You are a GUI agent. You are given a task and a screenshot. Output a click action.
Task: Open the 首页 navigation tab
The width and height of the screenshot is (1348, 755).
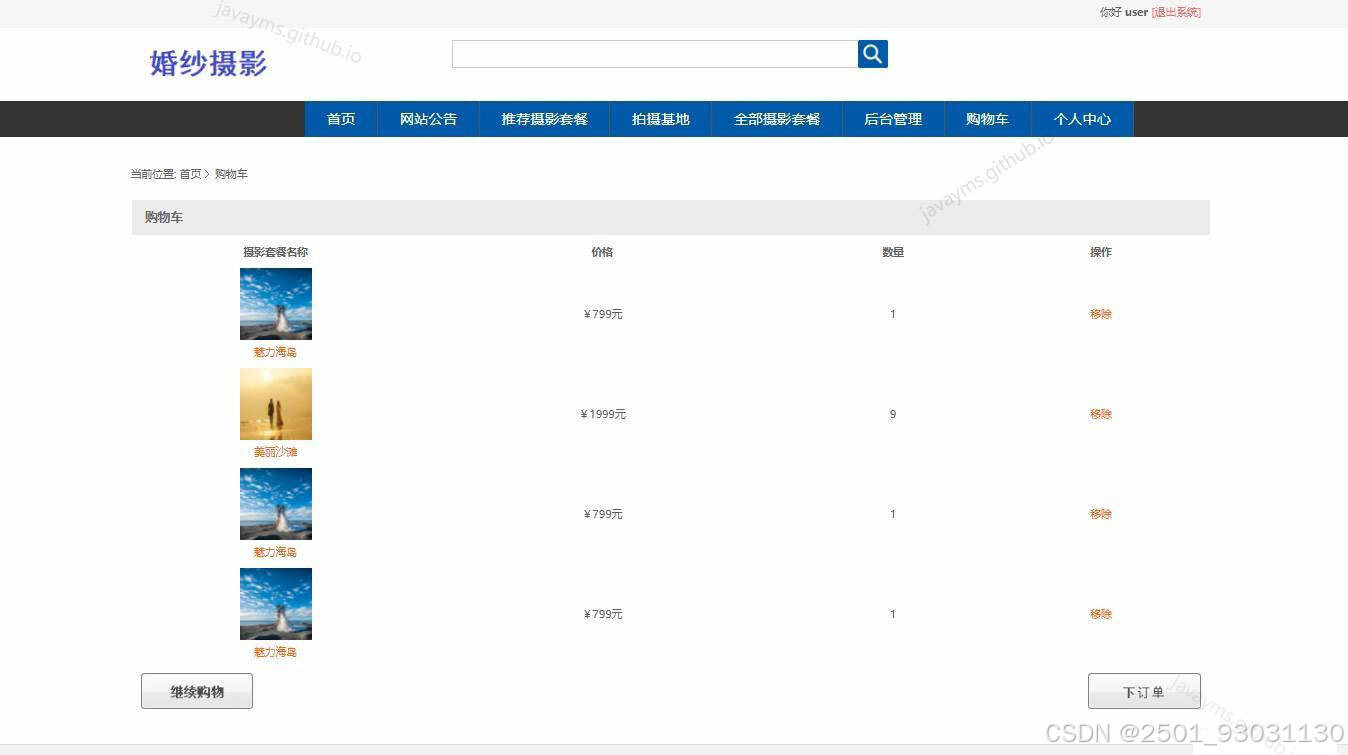341,119
